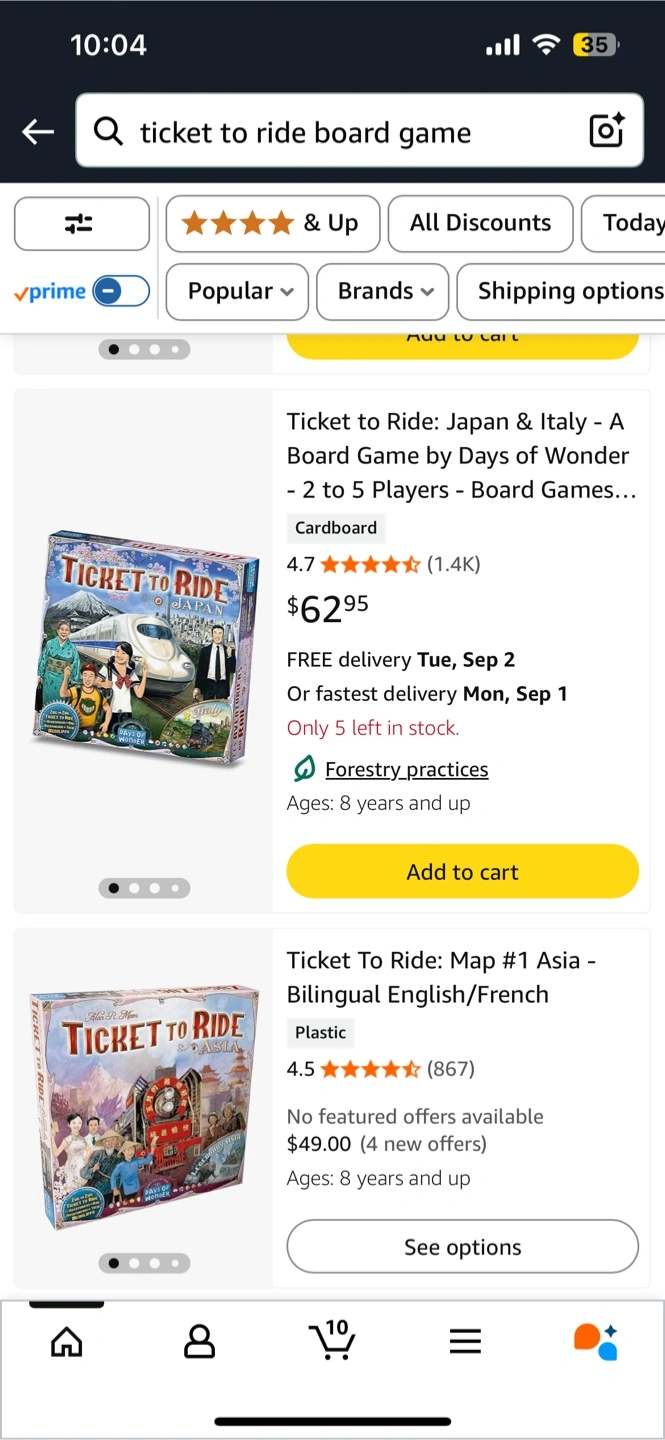The width and height of the screenshot is (665, 1440).
Task: Tap the filter sliders icon
Action: (x=81, y=223)
